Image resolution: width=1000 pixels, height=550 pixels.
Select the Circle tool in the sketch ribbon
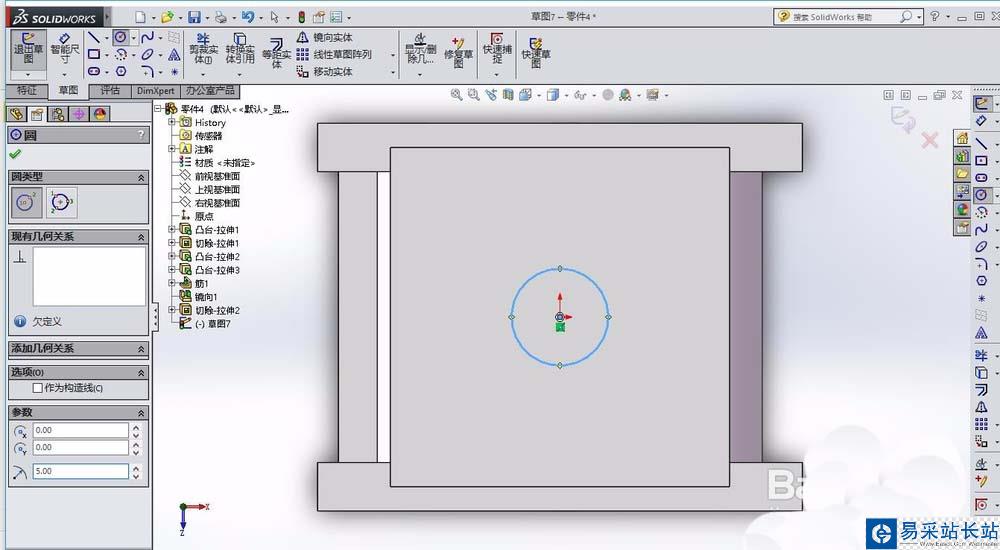point(121,38)
